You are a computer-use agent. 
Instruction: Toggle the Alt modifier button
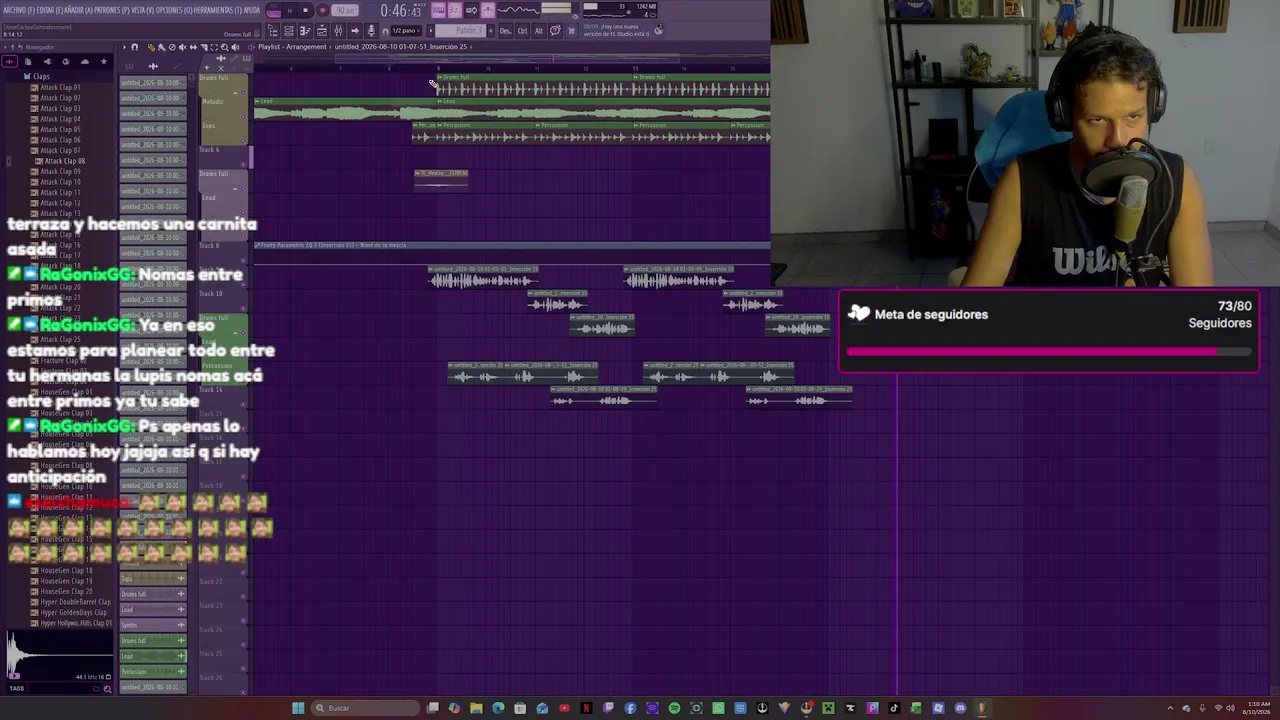point(539,31)
